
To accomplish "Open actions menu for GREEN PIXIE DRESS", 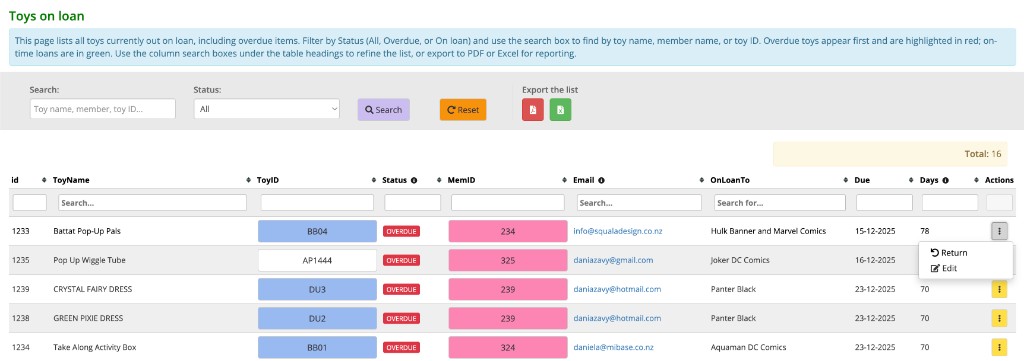I will (1000, 318).
